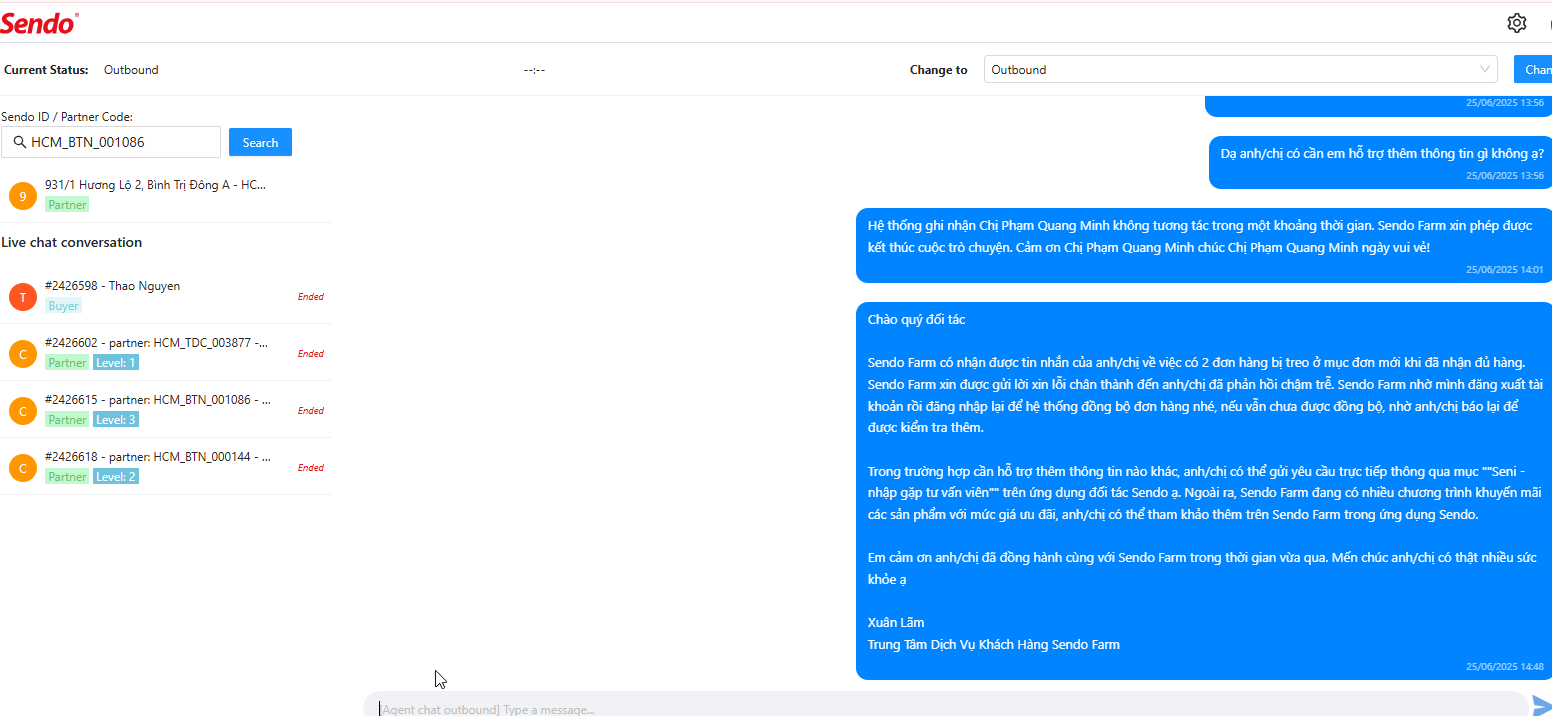Click Ended status of Thao Nguyen conversation
The image size is (1552, 716).
pyautogui.click(x=311, y=297)
